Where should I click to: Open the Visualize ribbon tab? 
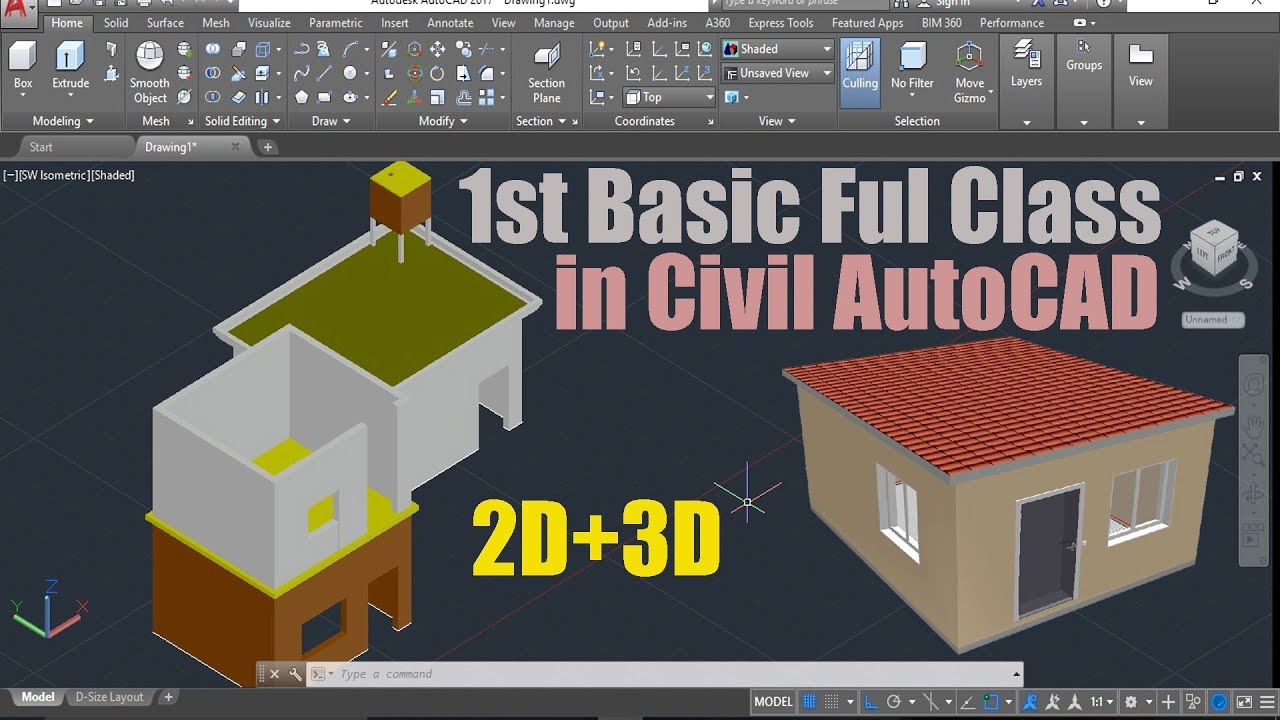tap(269, 23)
